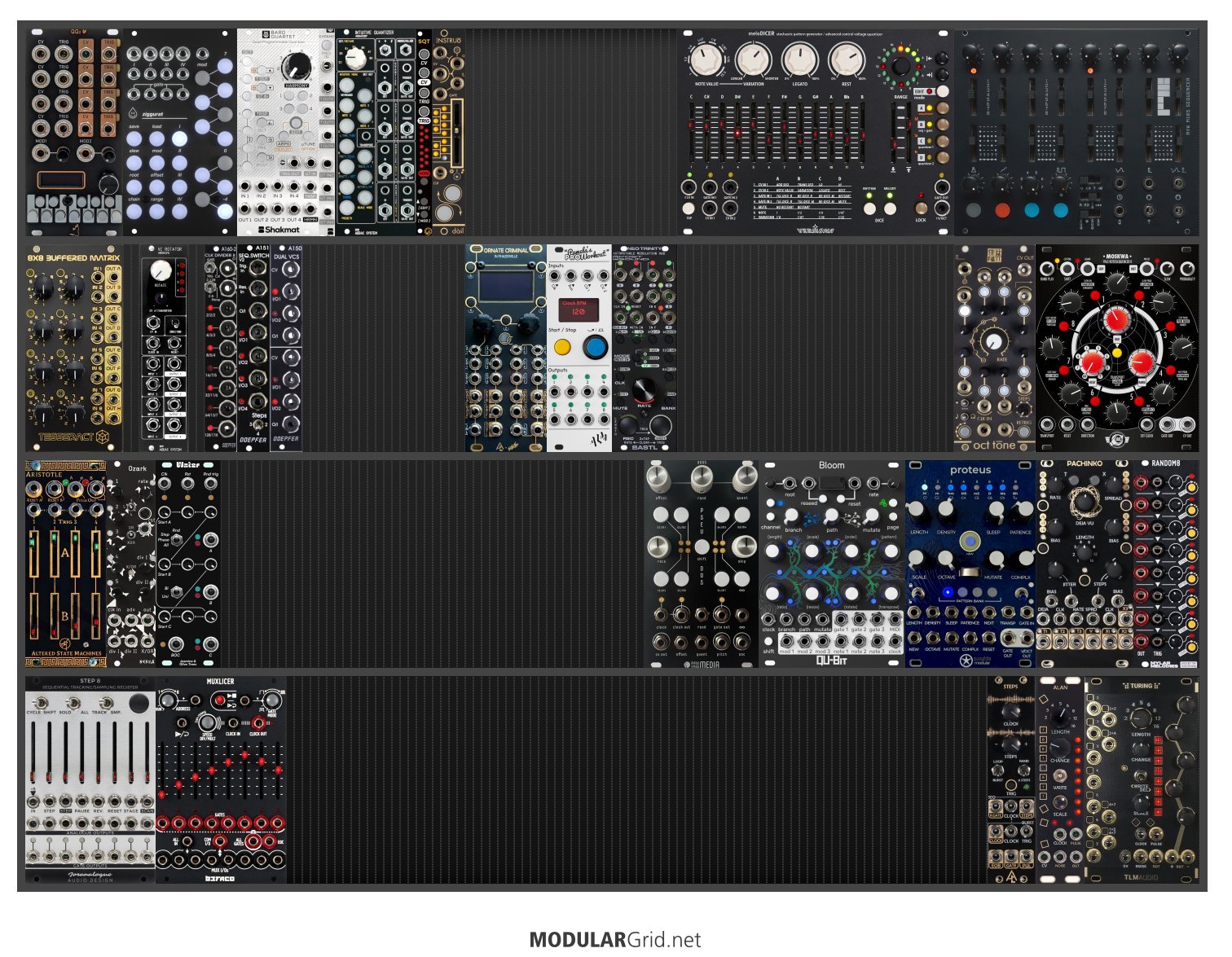The width and height of the screenshot is (1232, 957).
Task: Select the A150 Dual VCS module
Action: tap(286, 349)
